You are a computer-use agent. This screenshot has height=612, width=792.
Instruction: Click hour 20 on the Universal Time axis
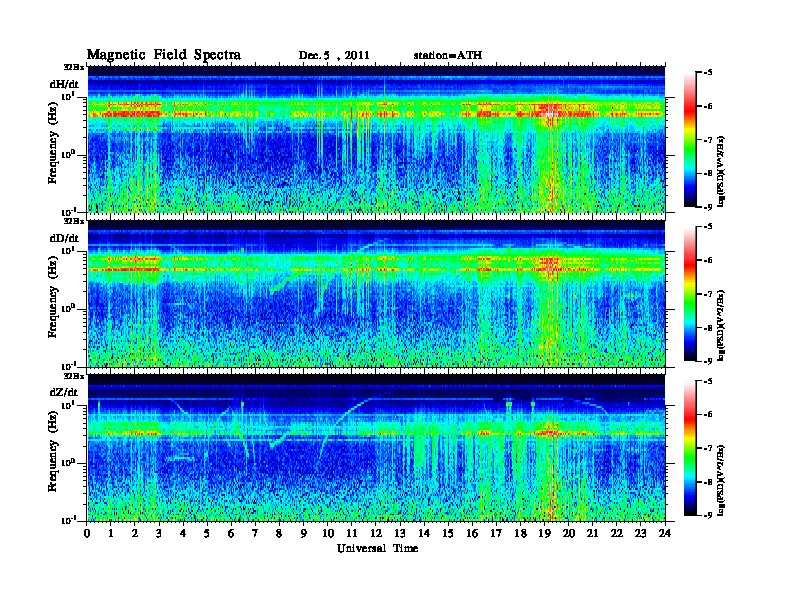pos(569,534)
